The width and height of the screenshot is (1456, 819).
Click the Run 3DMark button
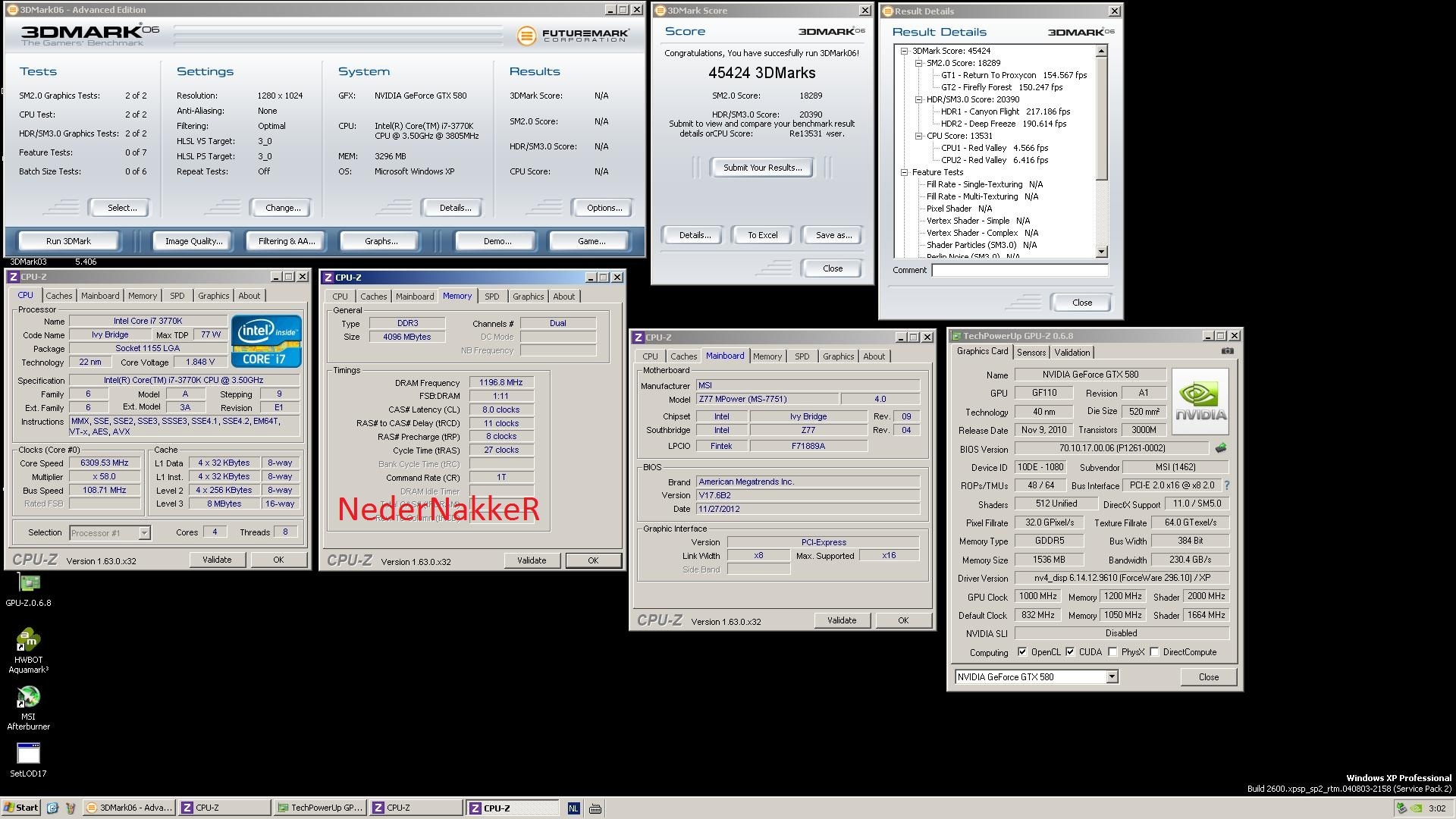coord(68,241)
